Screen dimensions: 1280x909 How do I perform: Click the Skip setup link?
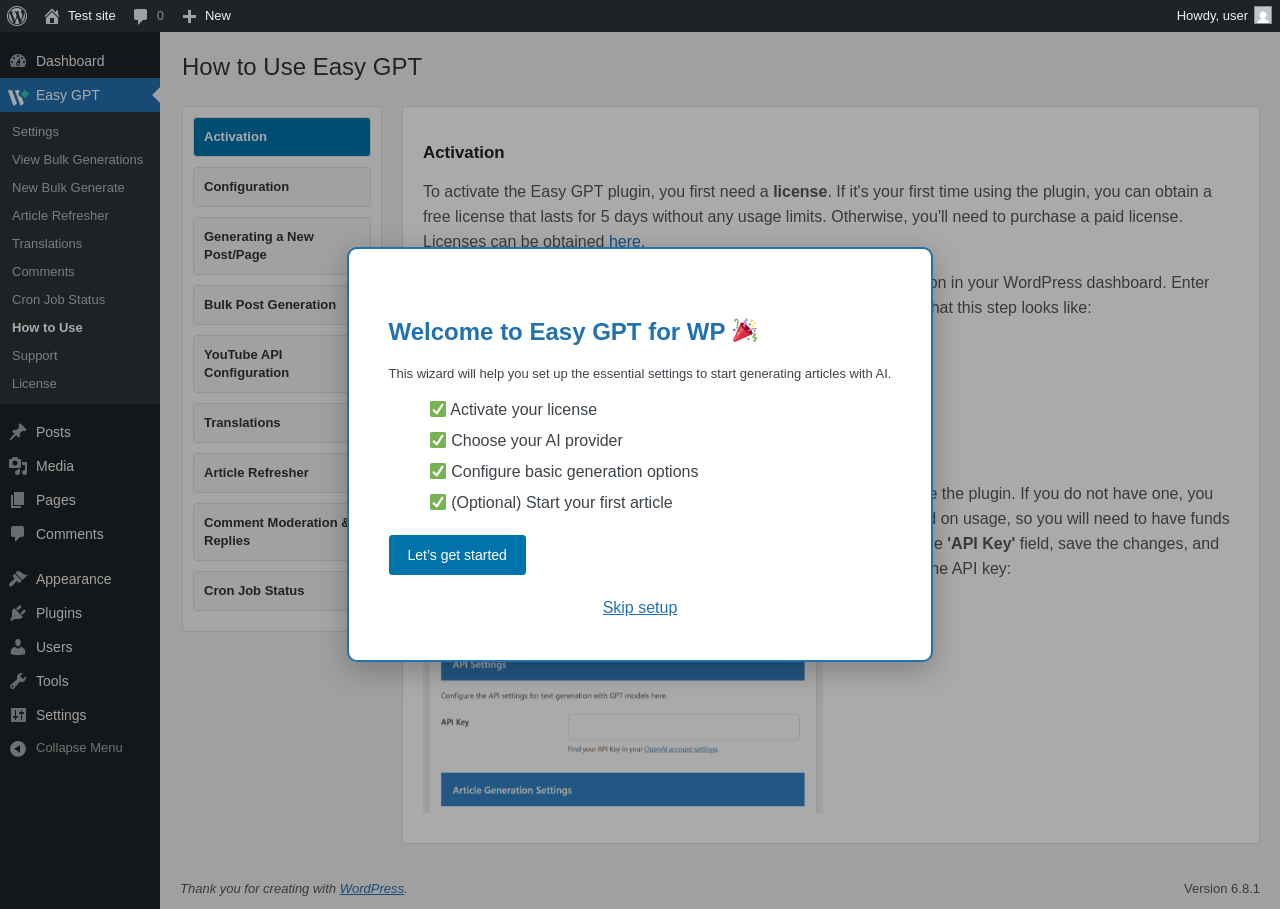[640, 608]
